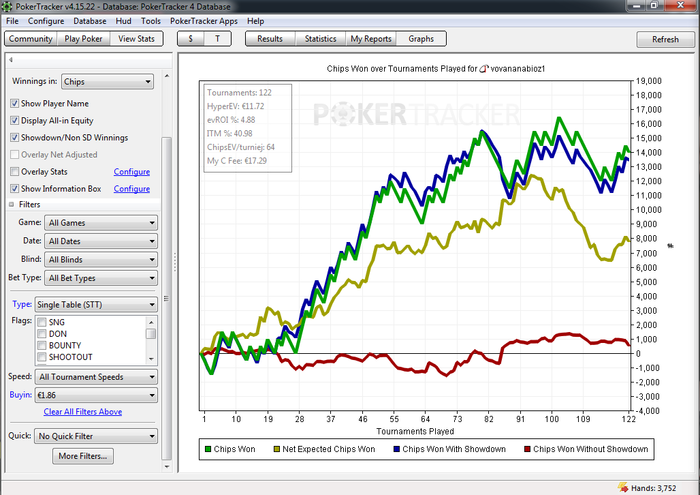Enable the Overlay Stats checkbox
The width and height of the screenshot is (700, 495).
pyautogui.click(x=15, y=171)
